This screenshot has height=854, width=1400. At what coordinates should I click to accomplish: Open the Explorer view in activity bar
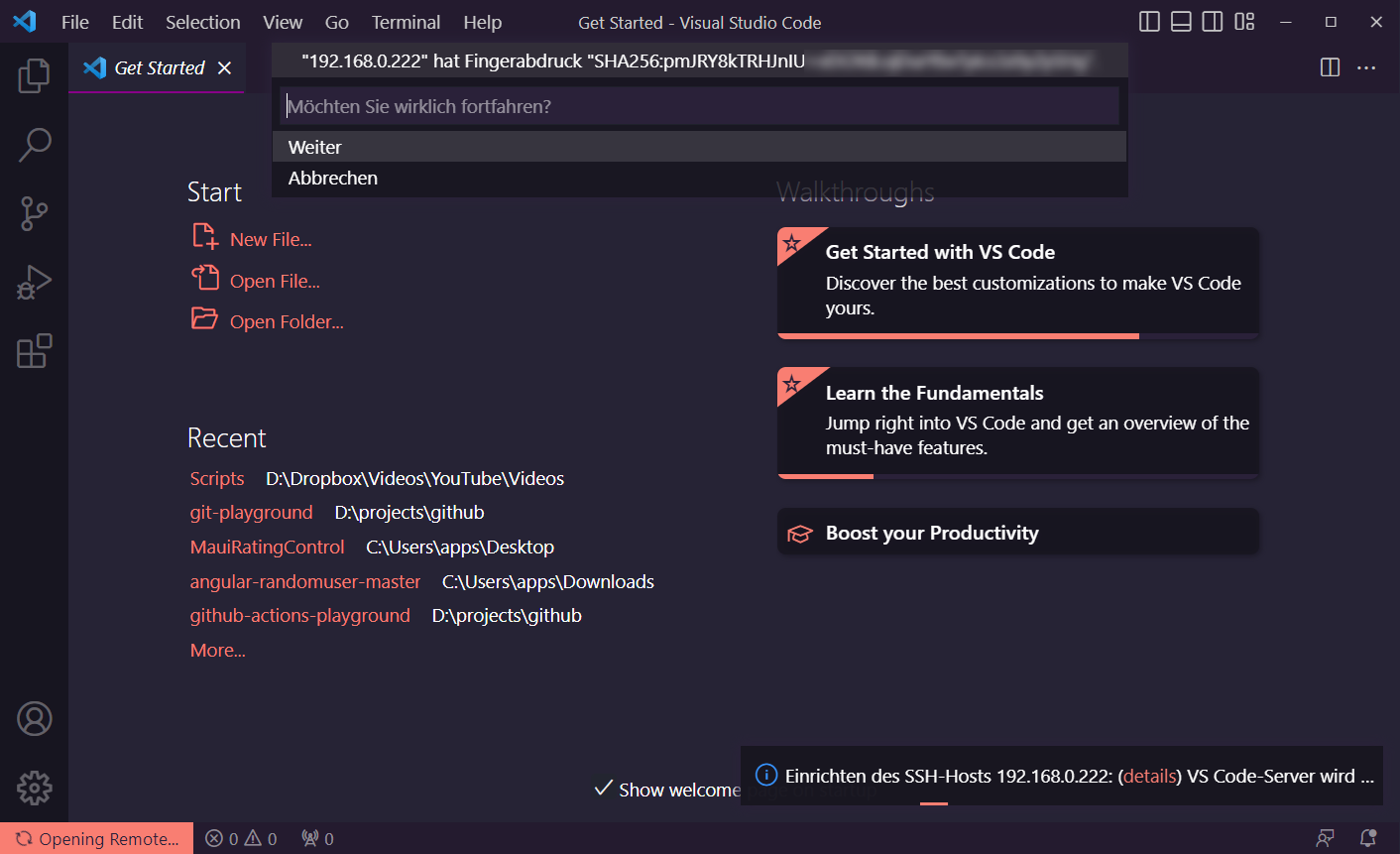pyautogui.click(x=34, y=75)
